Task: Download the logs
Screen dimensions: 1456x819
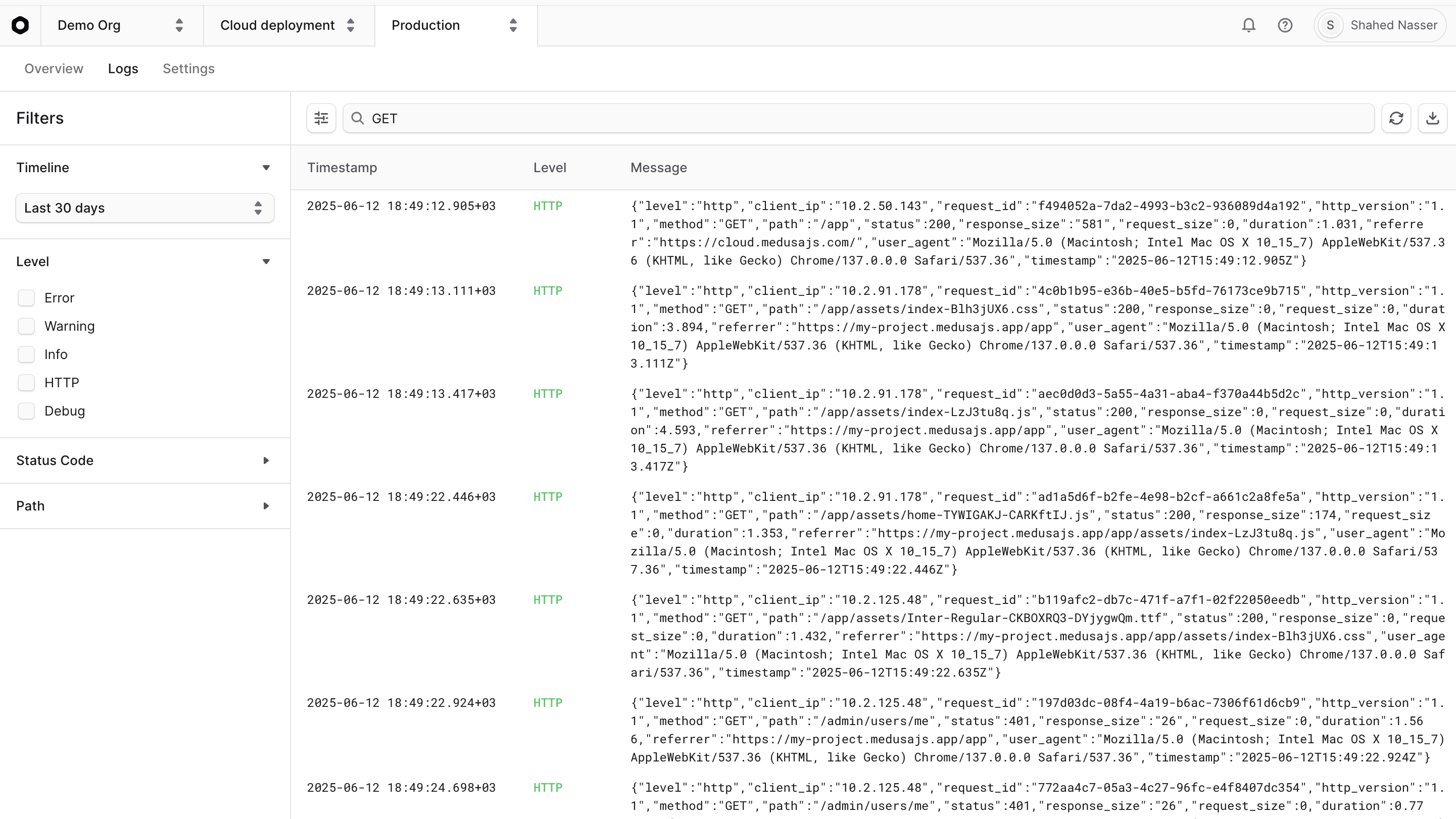Action: (1432, 118)
